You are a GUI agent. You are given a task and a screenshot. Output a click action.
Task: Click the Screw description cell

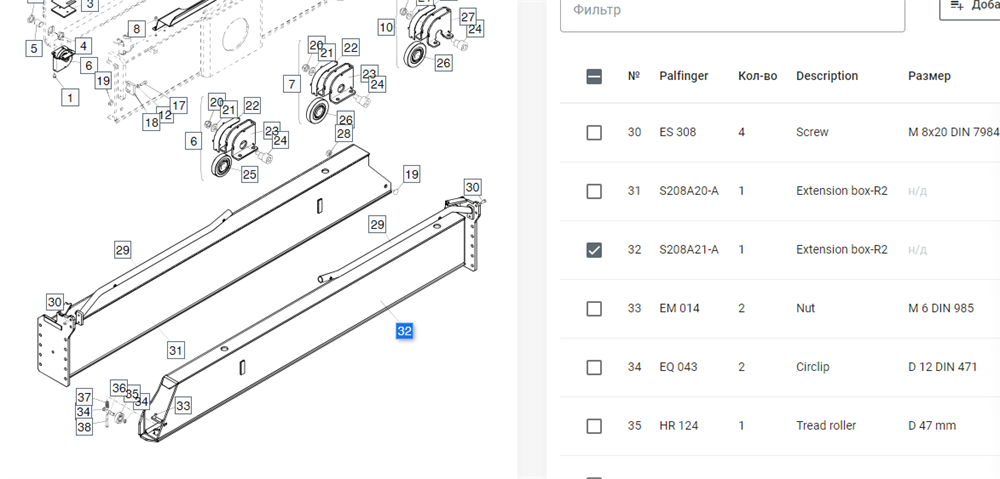812,132
